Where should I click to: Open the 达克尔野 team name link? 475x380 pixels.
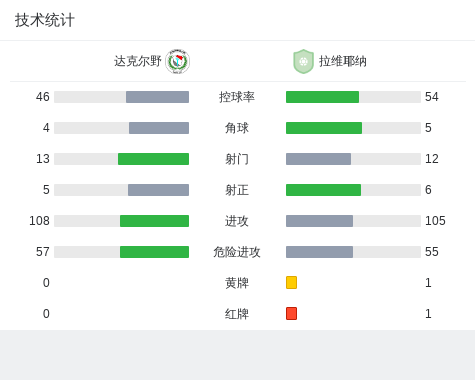[138, 61]
